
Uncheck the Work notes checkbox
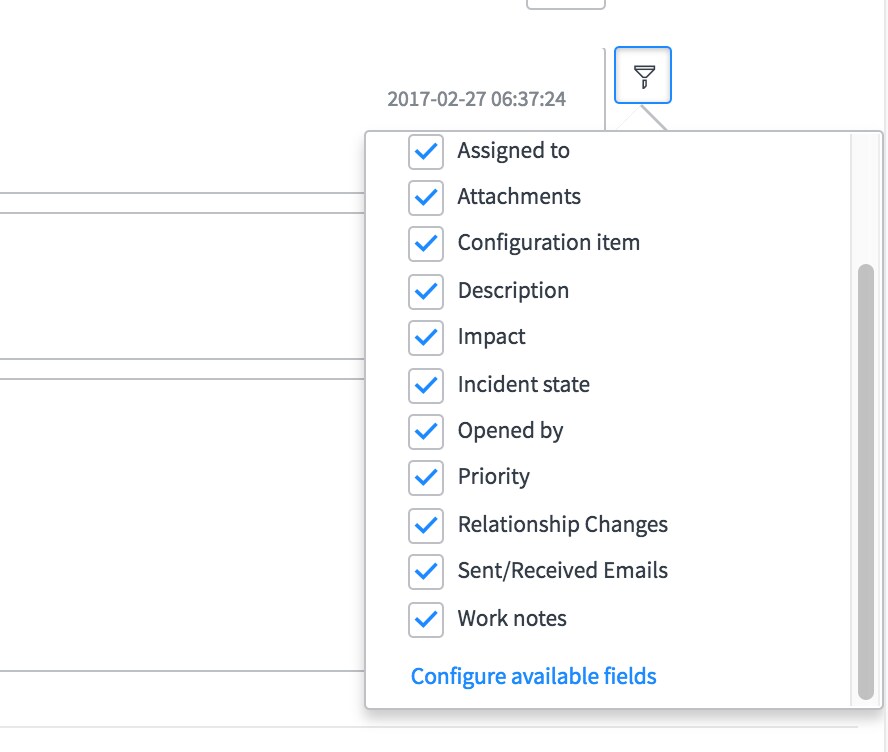click(x=426, y=619)
